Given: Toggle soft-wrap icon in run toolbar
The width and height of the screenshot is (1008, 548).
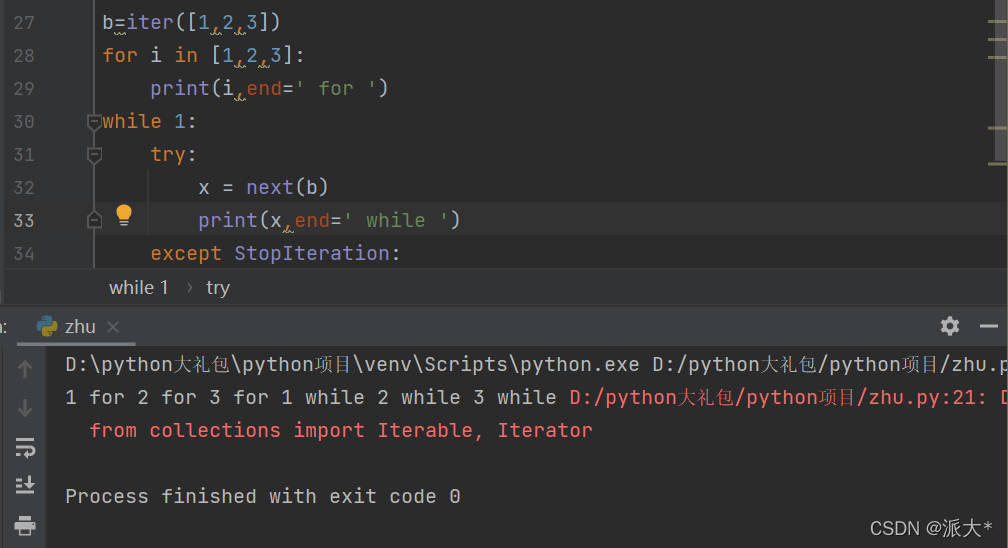Looking at the screenshot, I should (24, 447).
